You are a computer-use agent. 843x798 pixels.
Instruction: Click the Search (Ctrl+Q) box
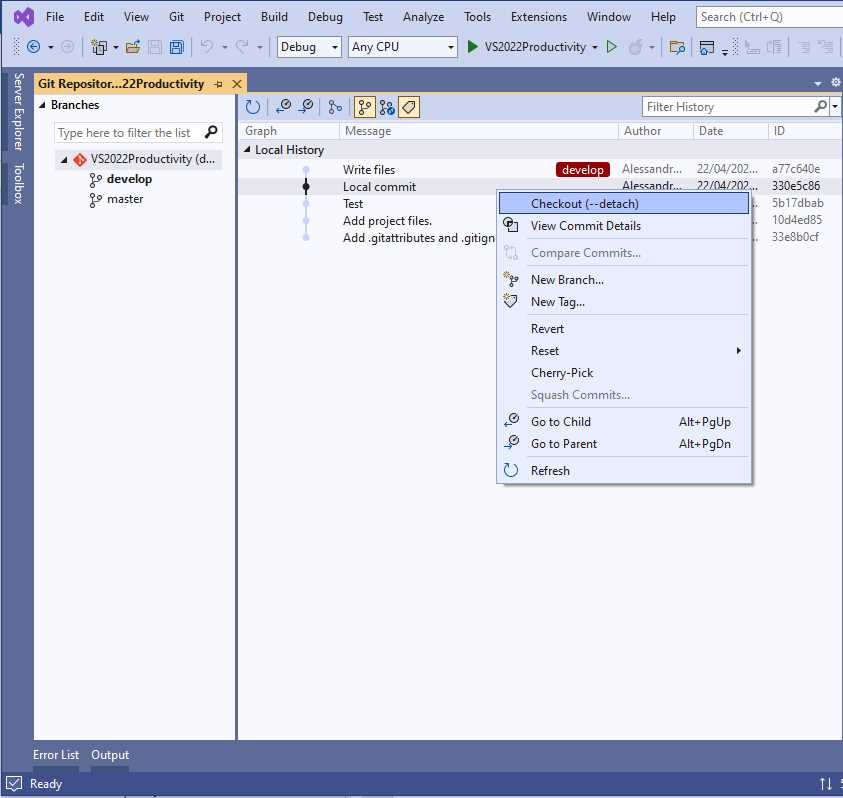tap(769, 17)
